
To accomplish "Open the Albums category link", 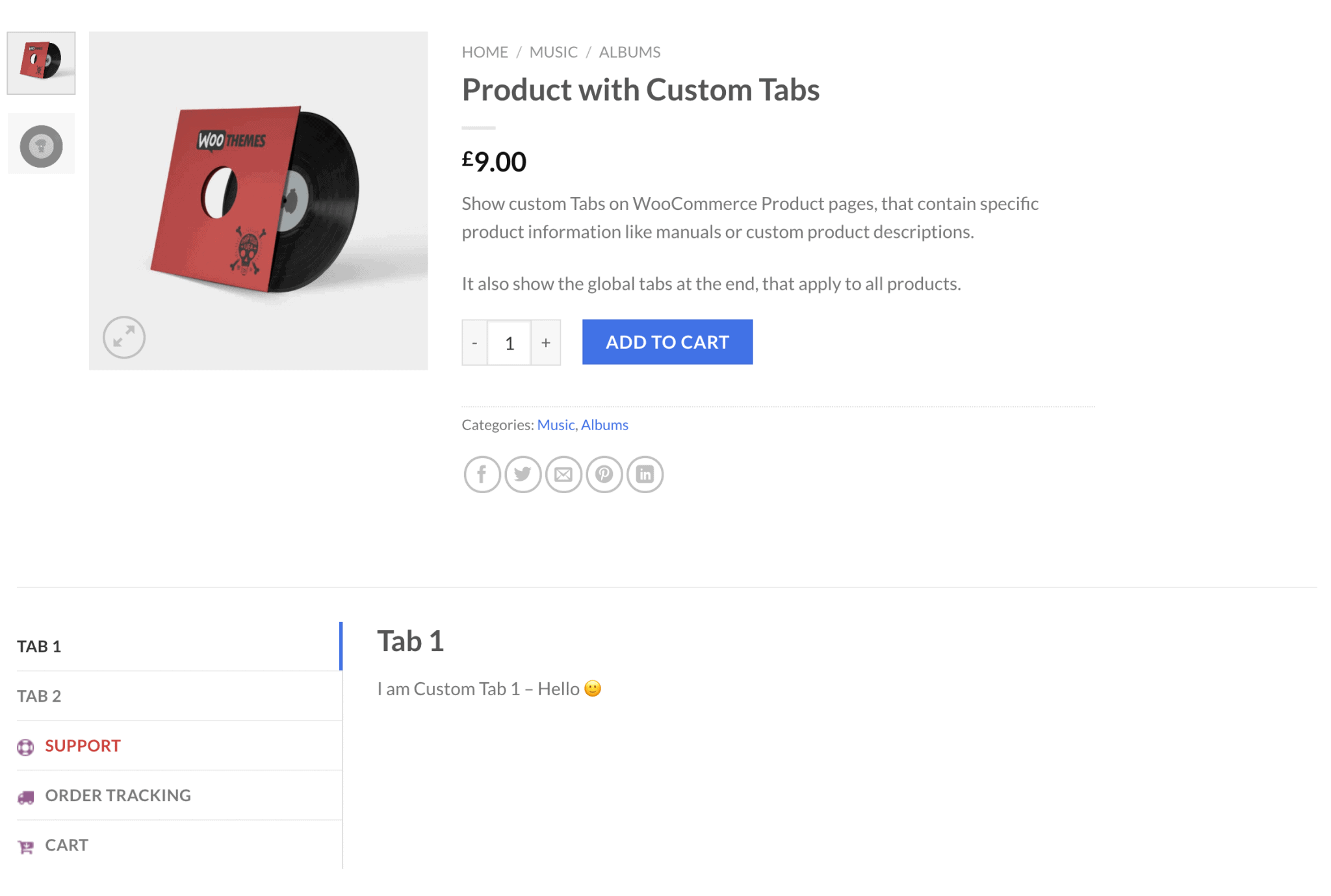I will (x=604, y=424).
